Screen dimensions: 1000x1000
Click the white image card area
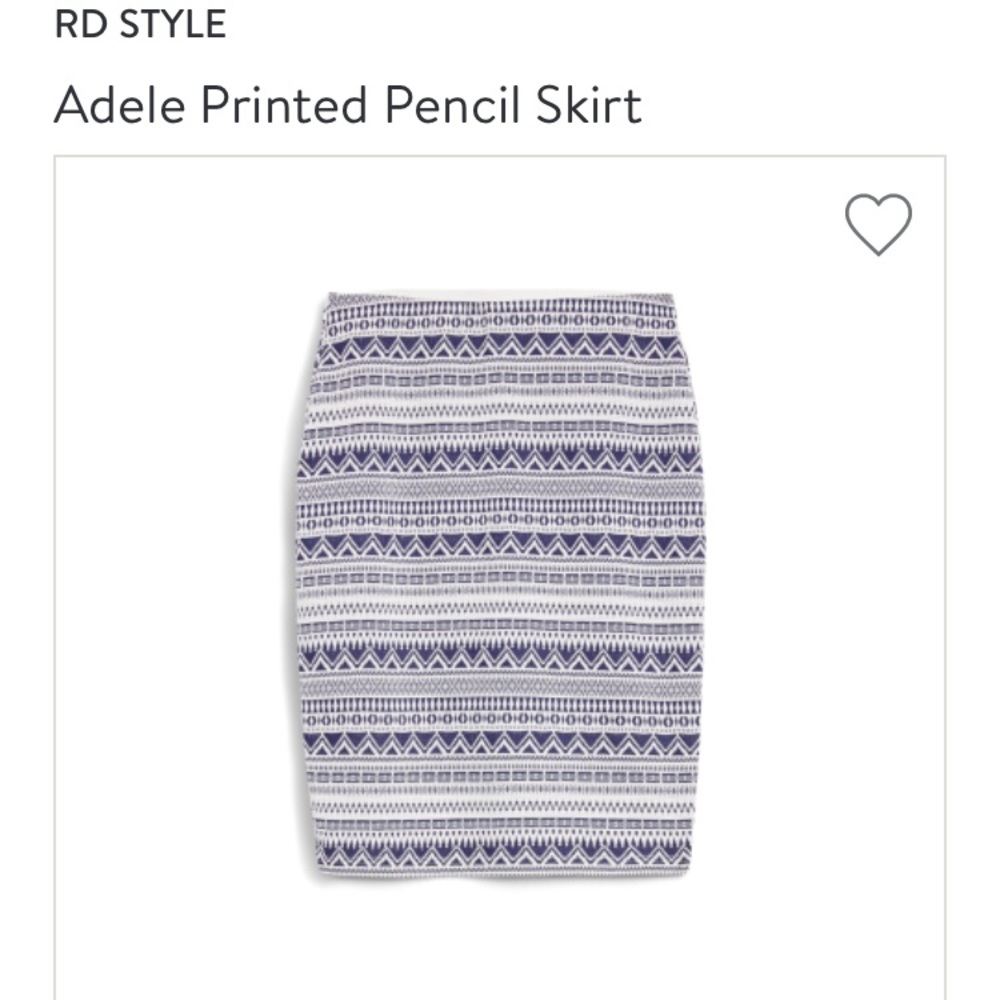click(500, 570)
